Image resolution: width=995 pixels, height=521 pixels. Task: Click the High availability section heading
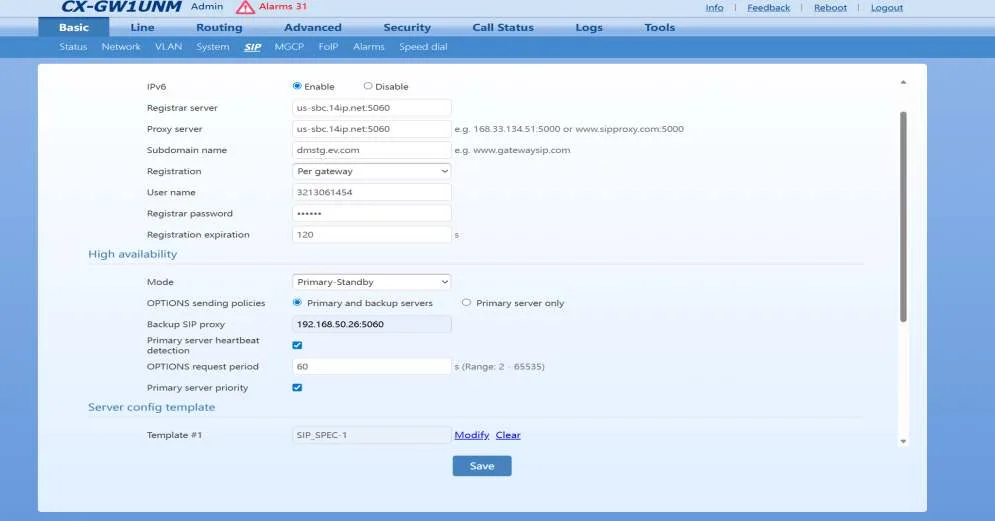point(133,254)
